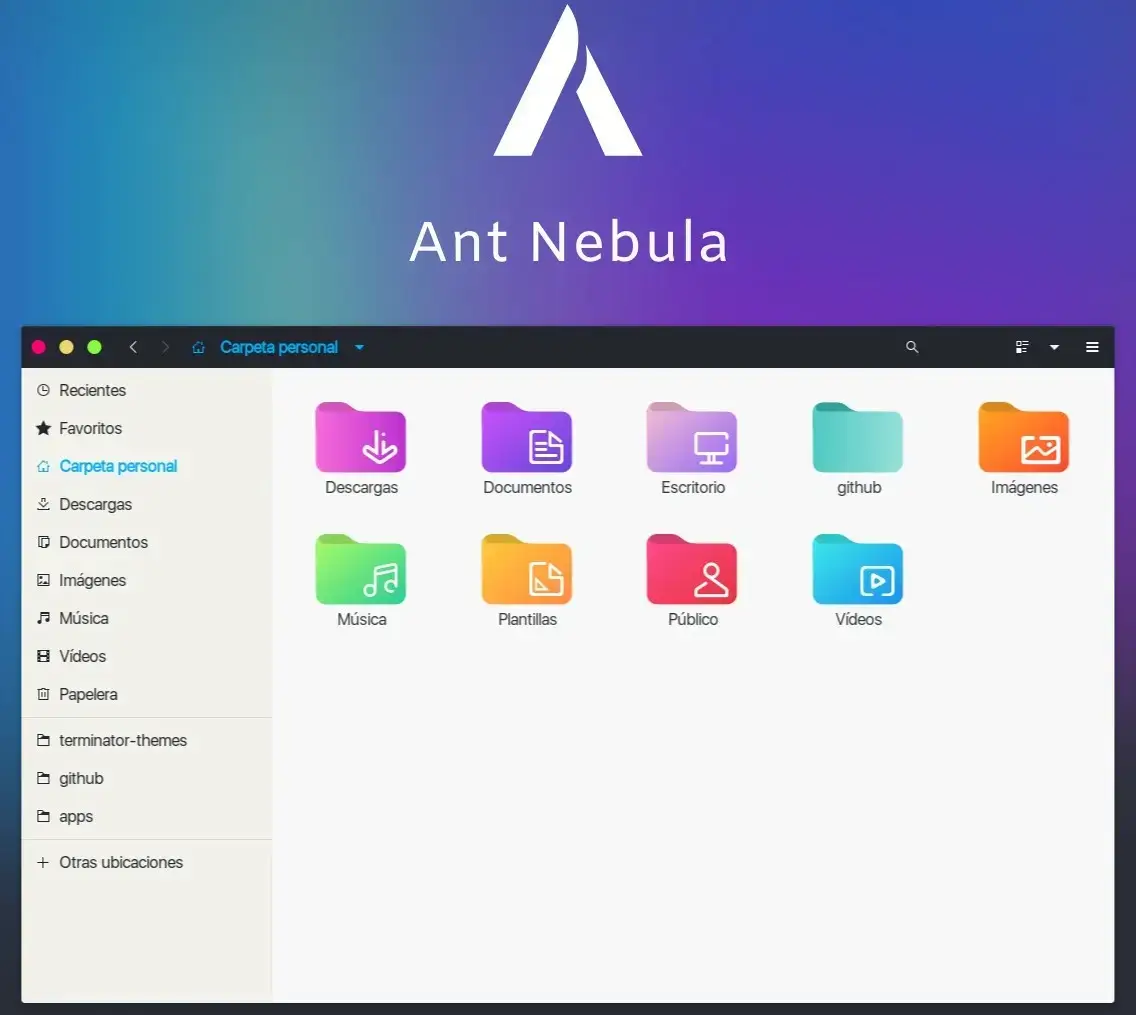Image resolution: width=1136 pixels, height=1015 pixels.
Task: Open the hamburger main menu
Action: 1092,347
